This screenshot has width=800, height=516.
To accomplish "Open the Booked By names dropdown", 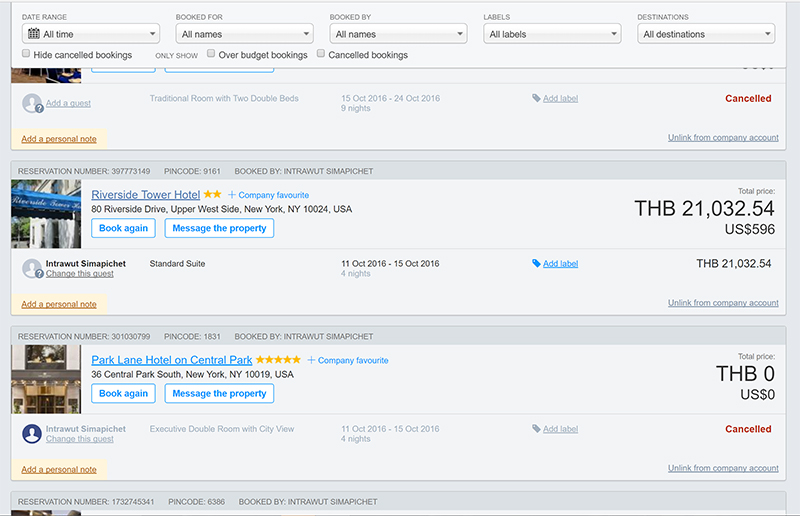I will 397,34.
